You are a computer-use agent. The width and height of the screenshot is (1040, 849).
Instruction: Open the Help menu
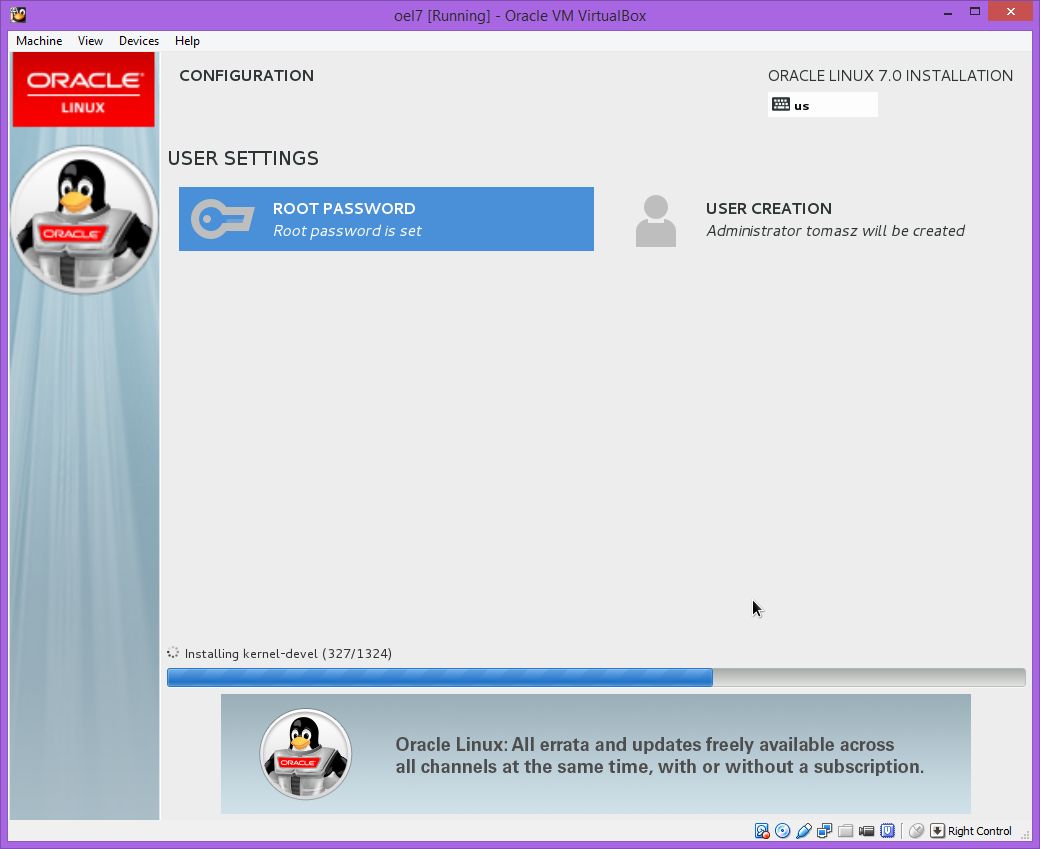(x=187, y=40)
